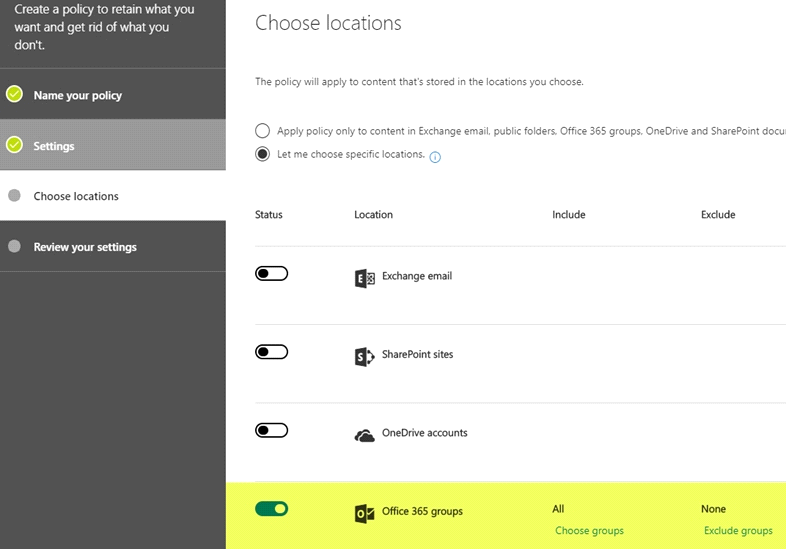Image resolution: width=786 pixels, height=549 pixels.
Task: Click the green checkmark next to Name your policy
Action: (x=15, y=94)
